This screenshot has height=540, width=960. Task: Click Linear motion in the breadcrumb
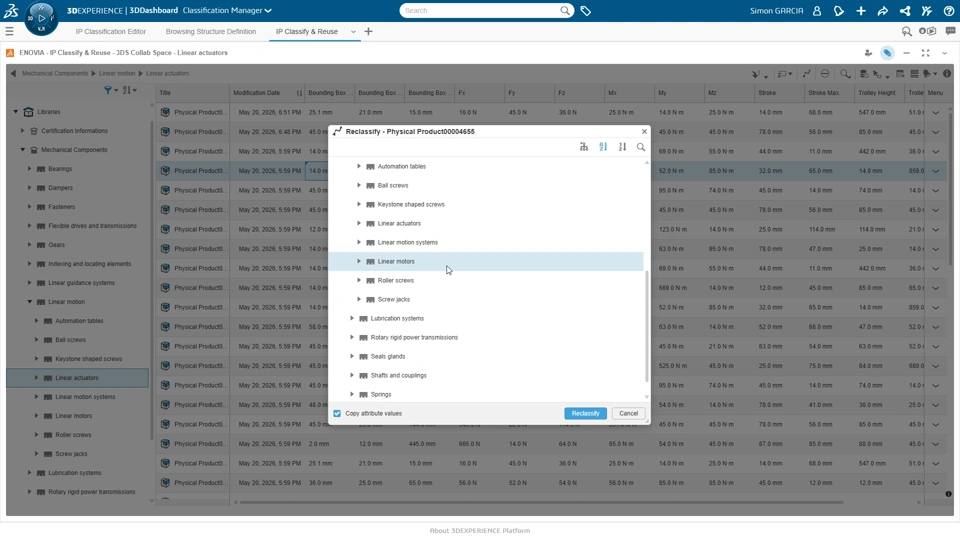coord(117,73)
